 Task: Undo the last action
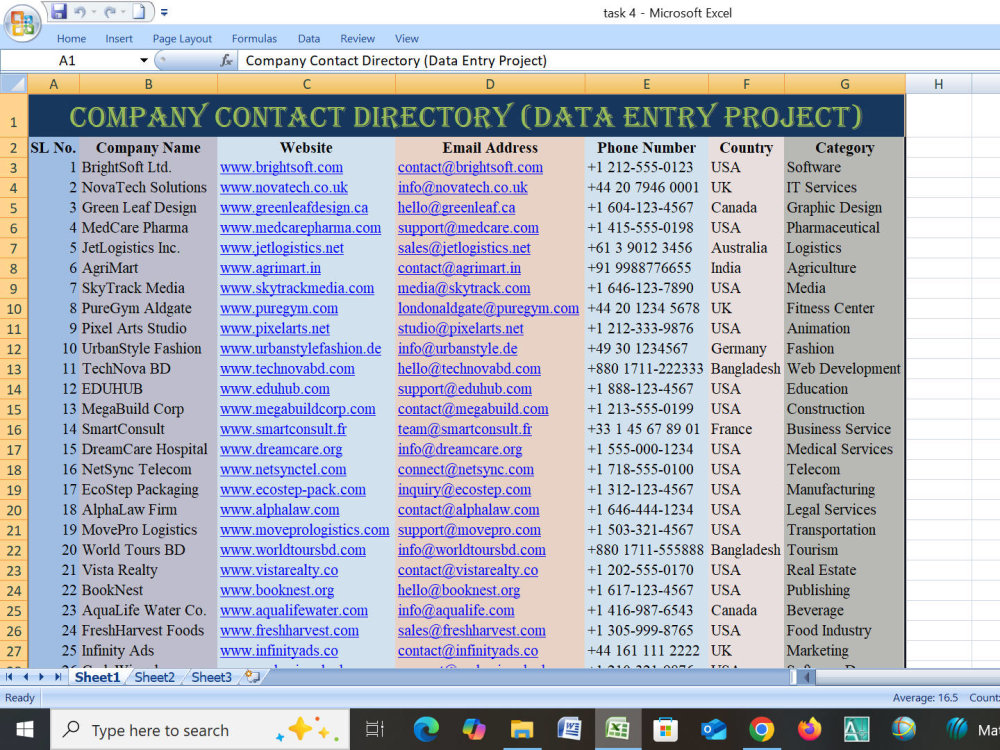click(80, 11)
